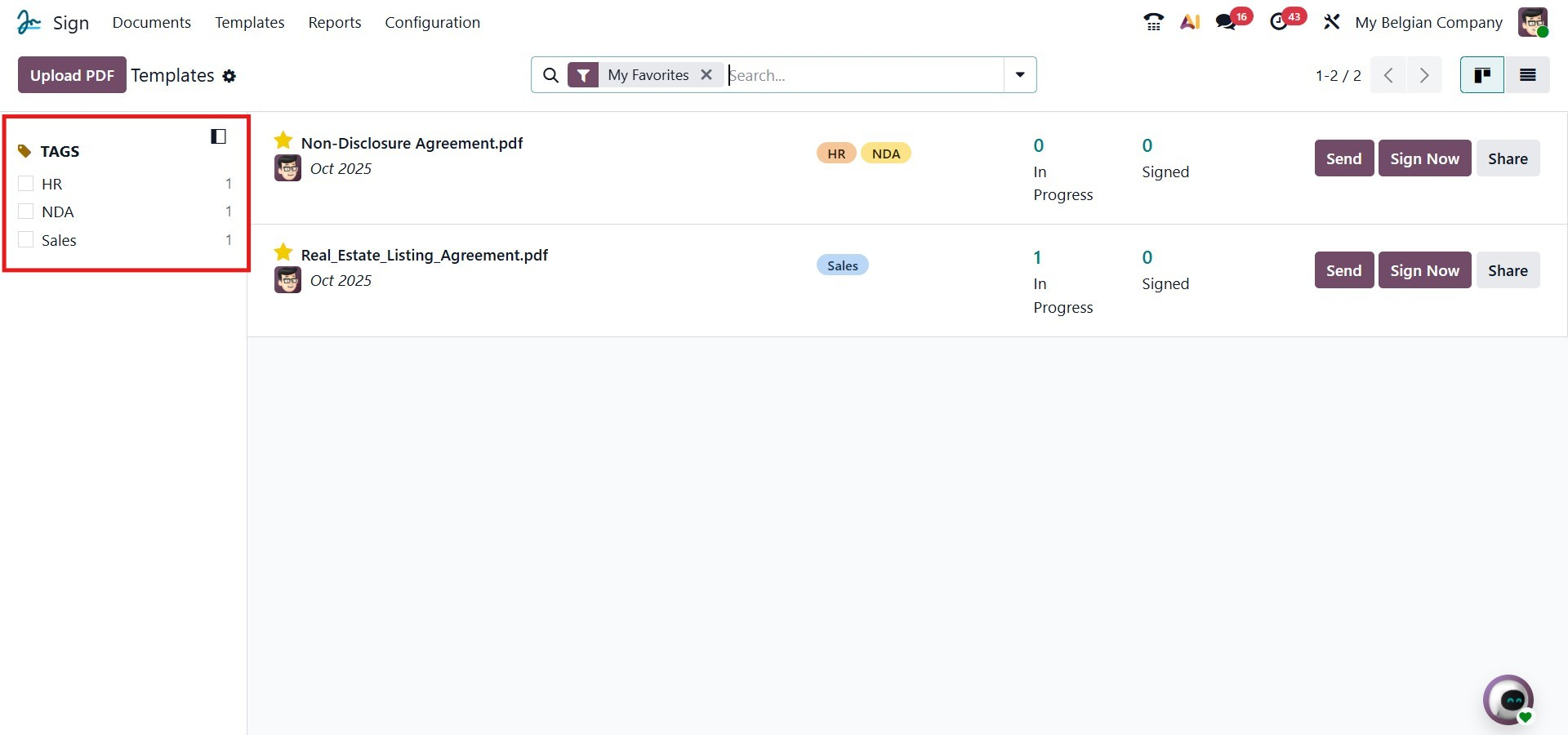Remove the My Favorites filter
The width and height of the screenshot is (1568, 735).
coord(706,75)
